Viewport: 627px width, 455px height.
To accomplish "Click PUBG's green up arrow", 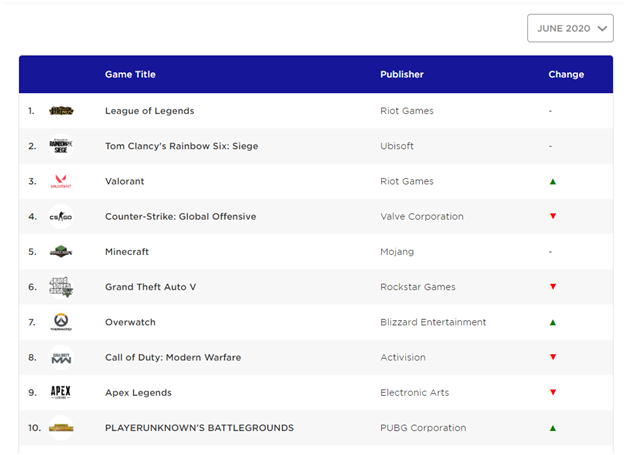I will (553, 428).
